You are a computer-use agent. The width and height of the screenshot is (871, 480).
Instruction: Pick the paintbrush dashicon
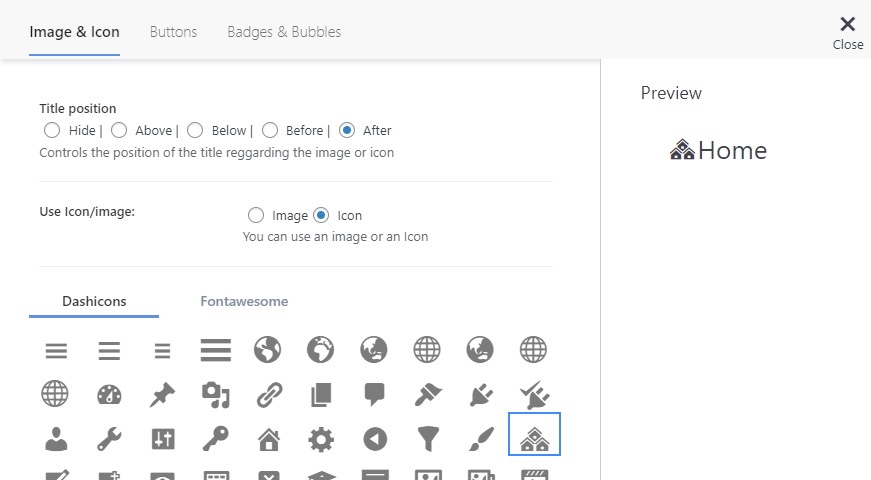tap(481, 439)
